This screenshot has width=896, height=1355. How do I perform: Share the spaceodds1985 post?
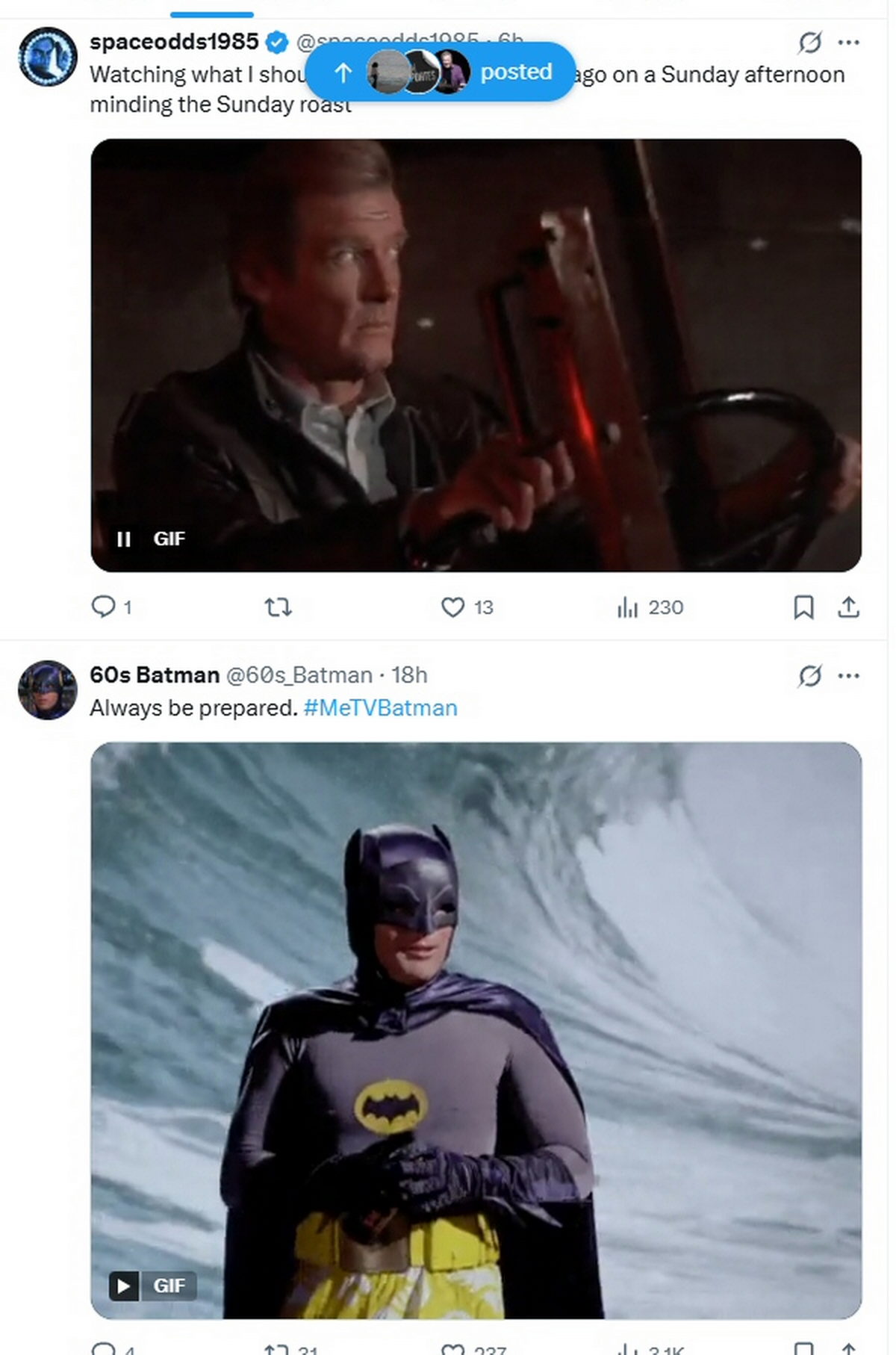(x=848, y=607)
